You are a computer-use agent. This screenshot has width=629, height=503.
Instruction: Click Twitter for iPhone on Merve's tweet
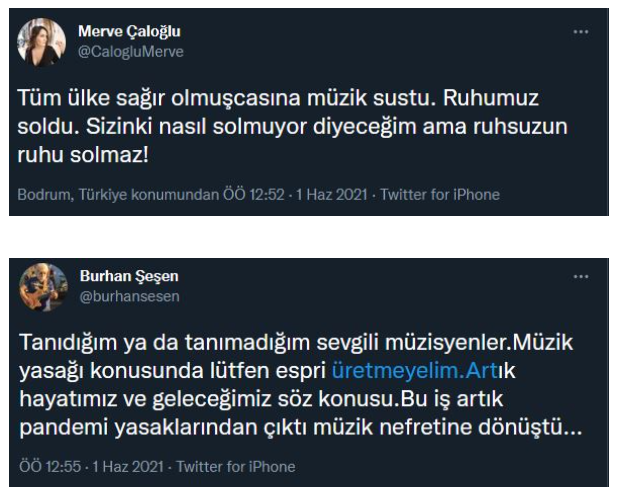coord(441,194)
